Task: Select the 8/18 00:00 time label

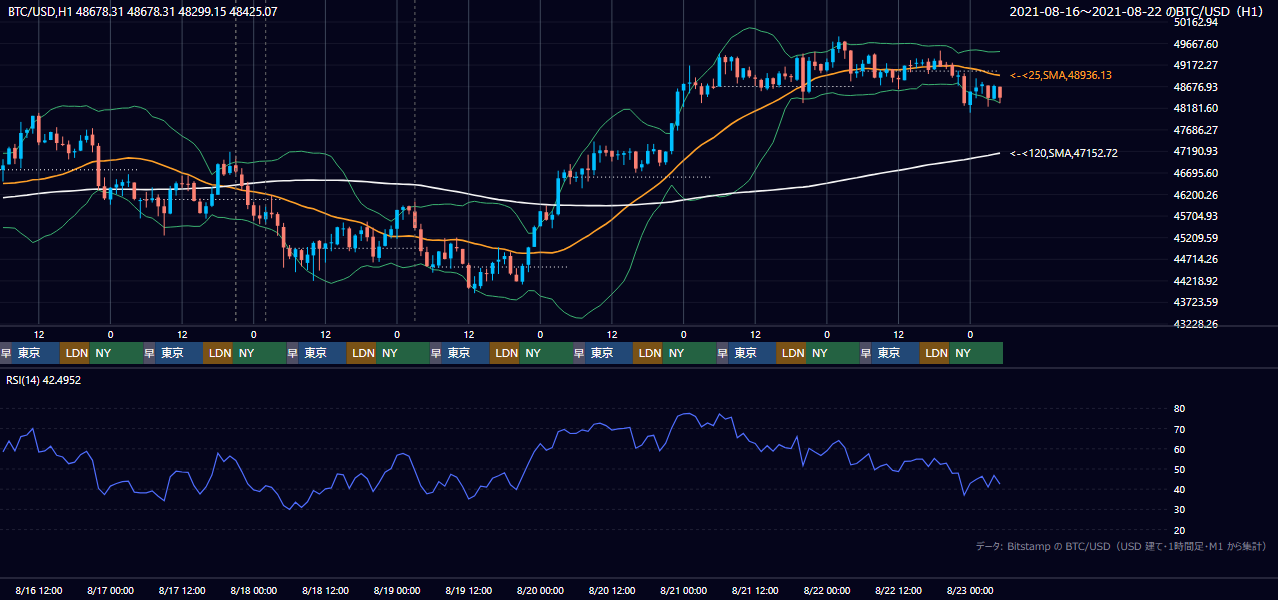Action: [x=253, y=590]
